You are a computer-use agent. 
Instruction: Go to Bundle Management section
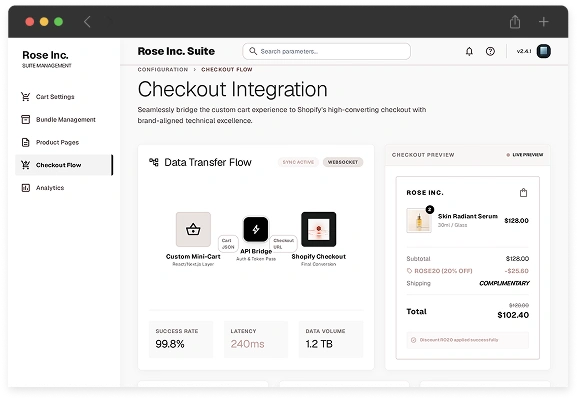pos(64,120)
